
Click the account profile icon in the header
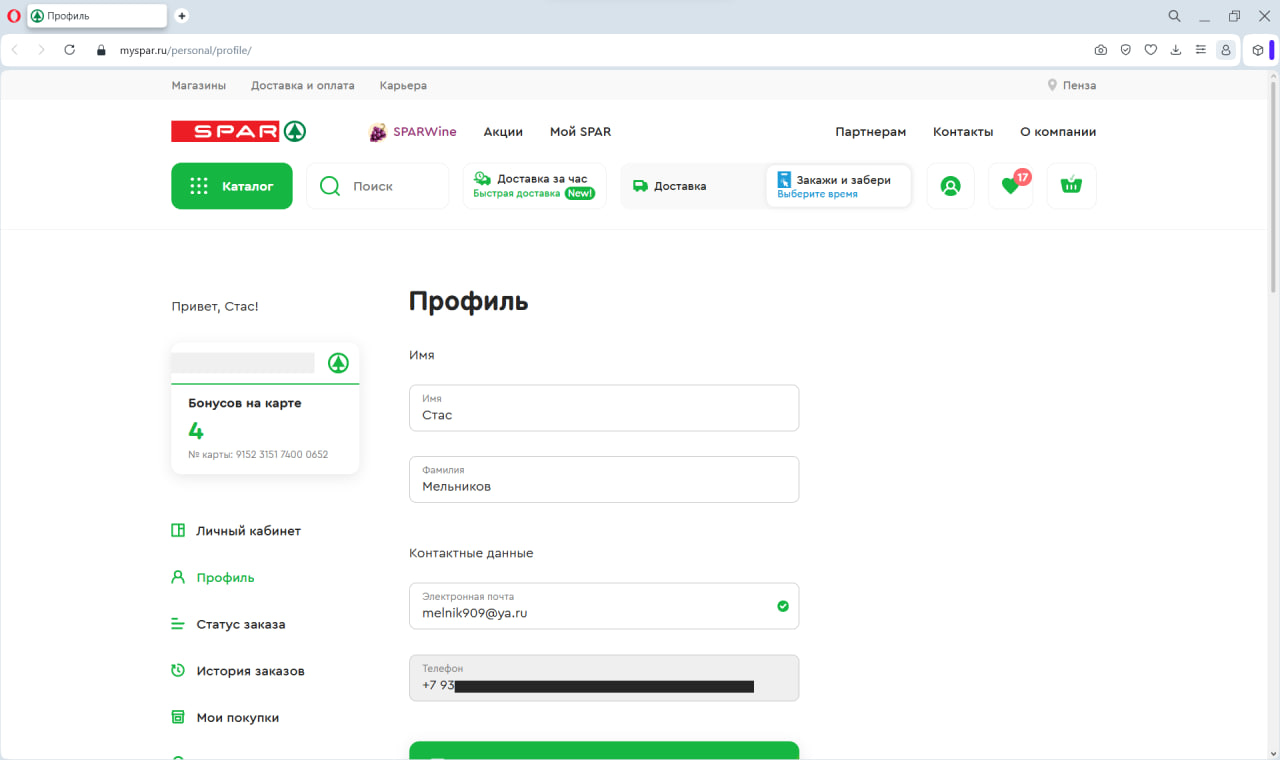point(950,186)
